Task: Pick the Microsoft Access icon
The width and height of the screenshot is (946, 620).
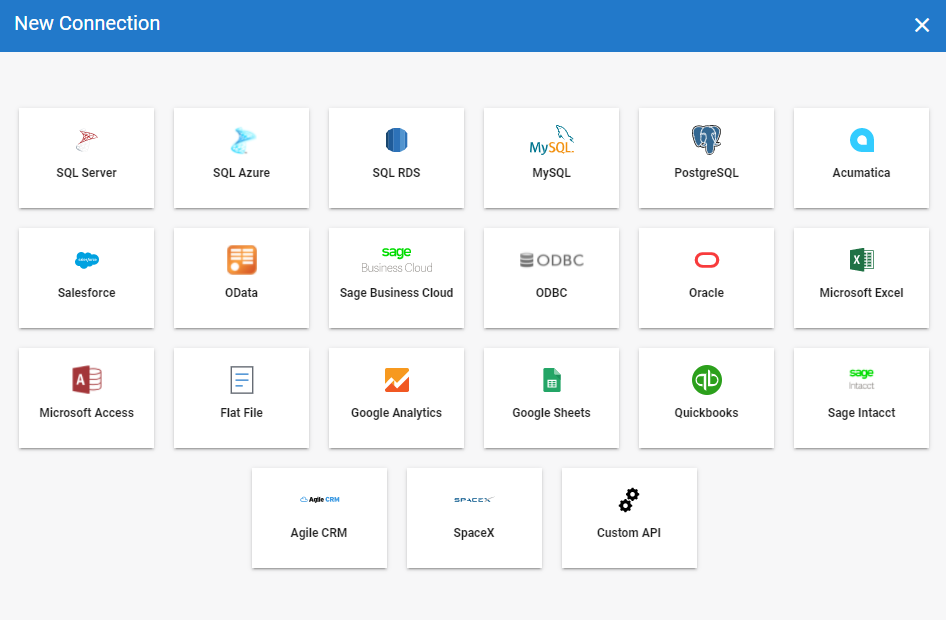Action: [x=87, y=380]
